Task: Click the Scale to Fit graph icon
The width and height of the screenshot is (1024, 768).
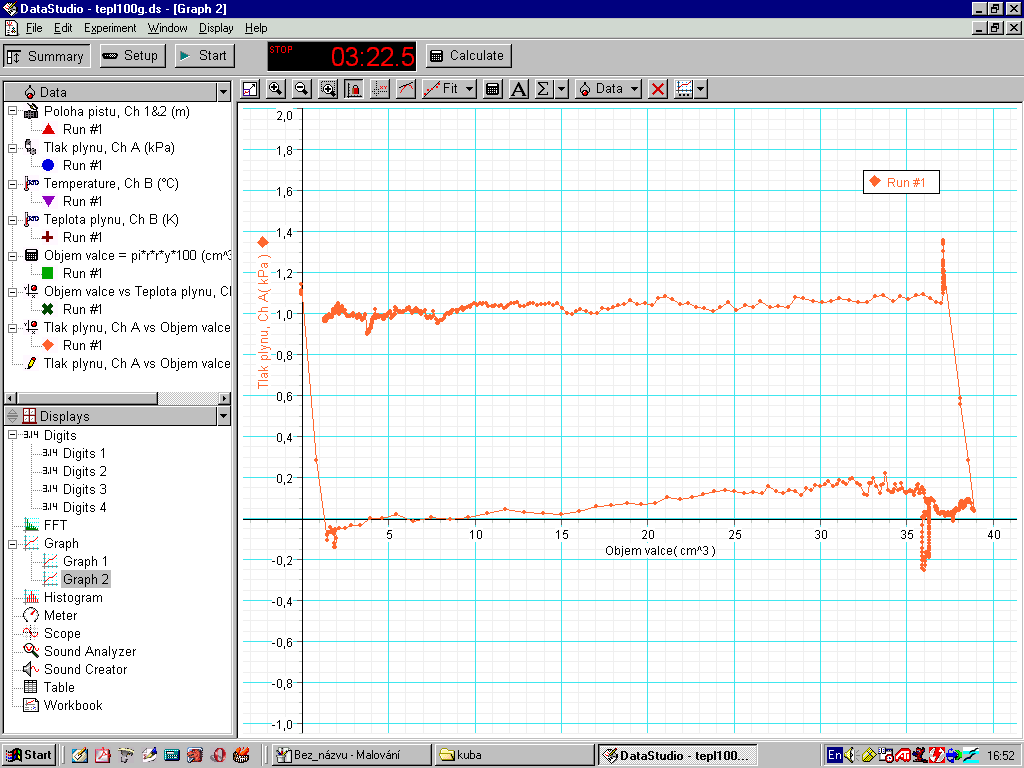Action: (x=250, y=89)
